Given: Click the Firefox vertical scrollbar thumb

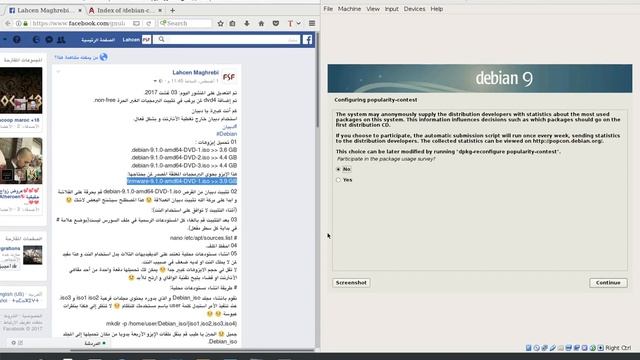Looking at the screenshot, I should pos(317,80).
